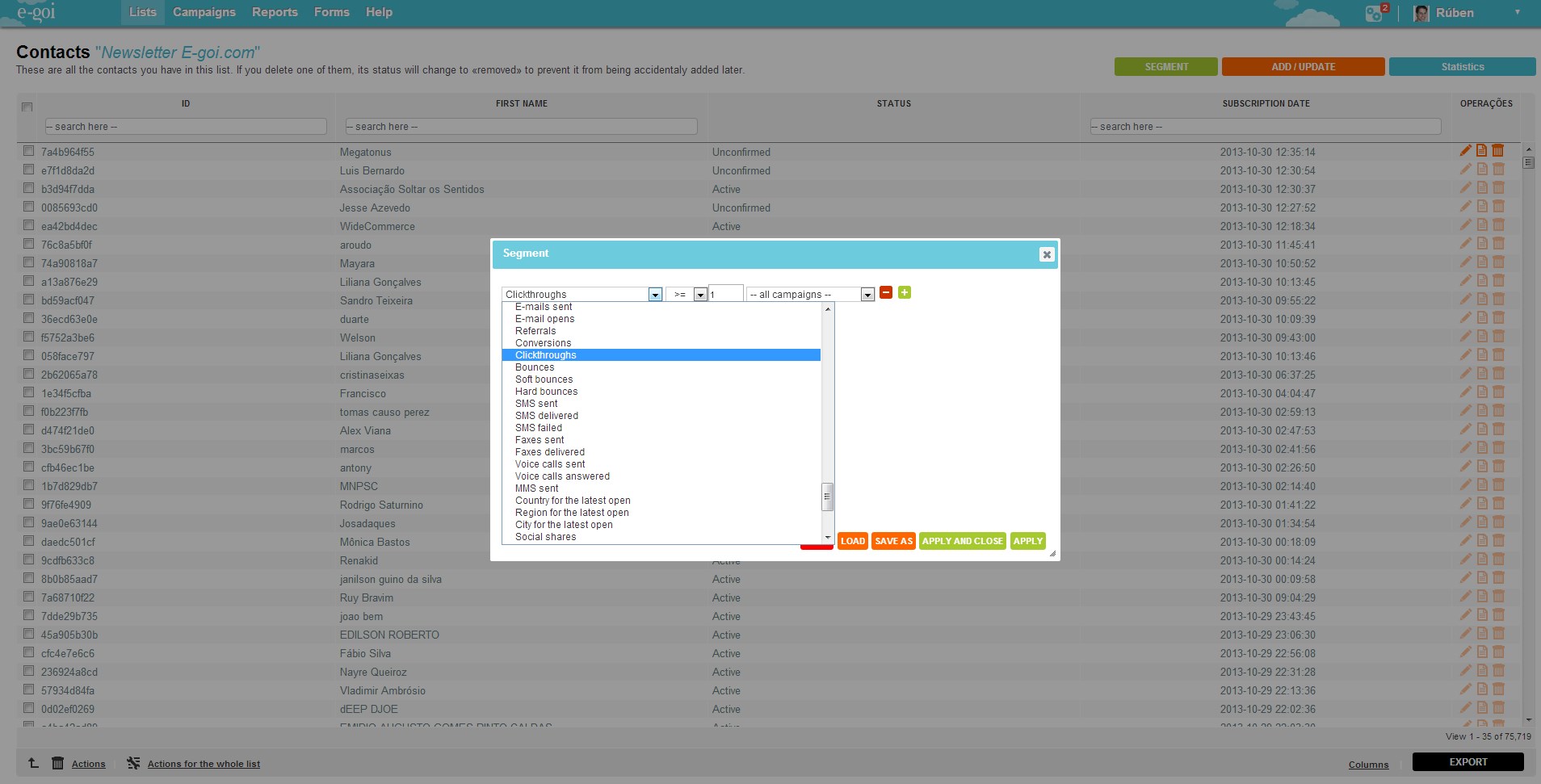1541x784 pixels.
Task: Click the red remove condition minus icon
Action: [x=886, y=293]
